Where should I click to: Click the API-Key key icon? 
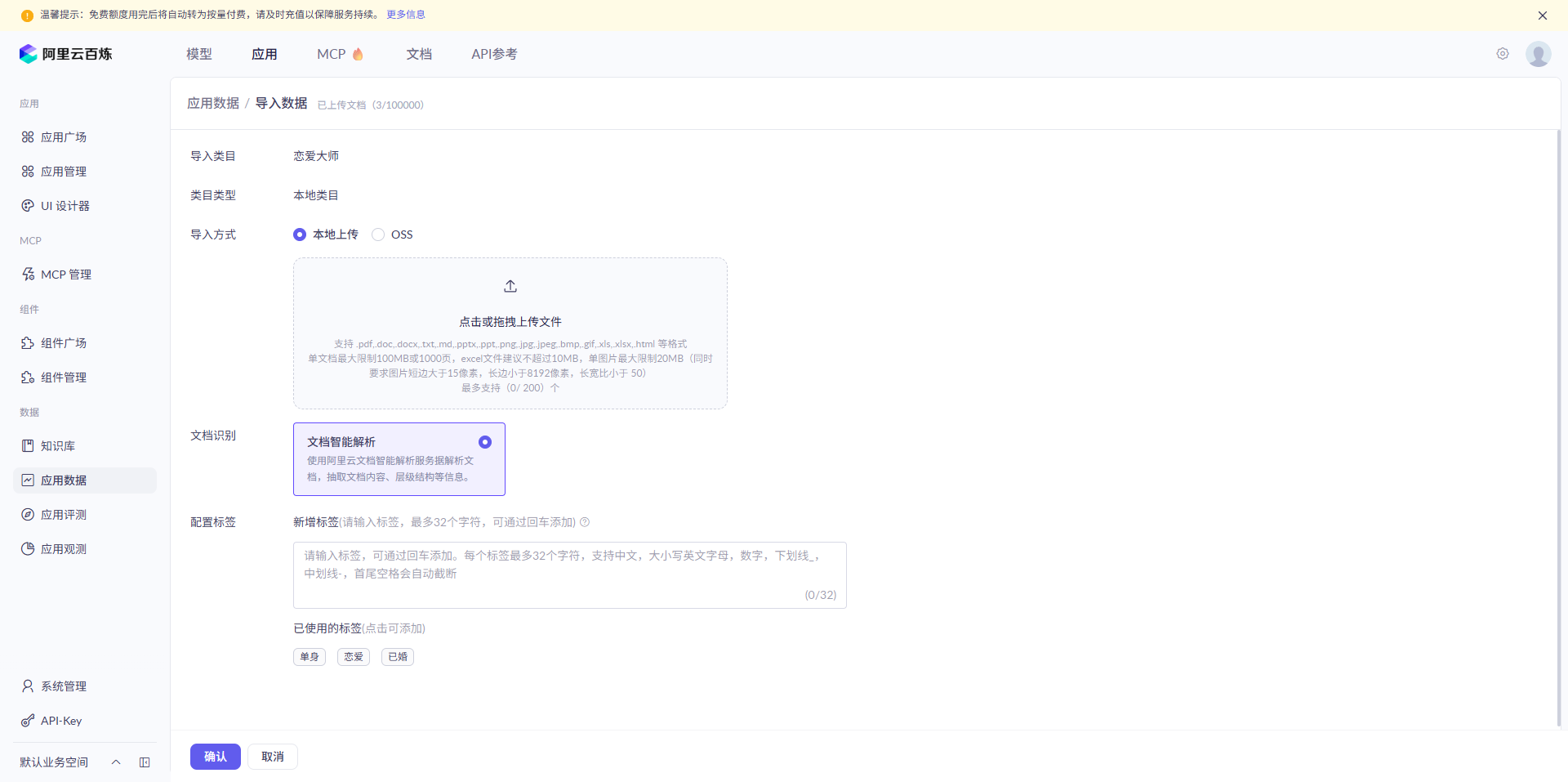[28, 721]
